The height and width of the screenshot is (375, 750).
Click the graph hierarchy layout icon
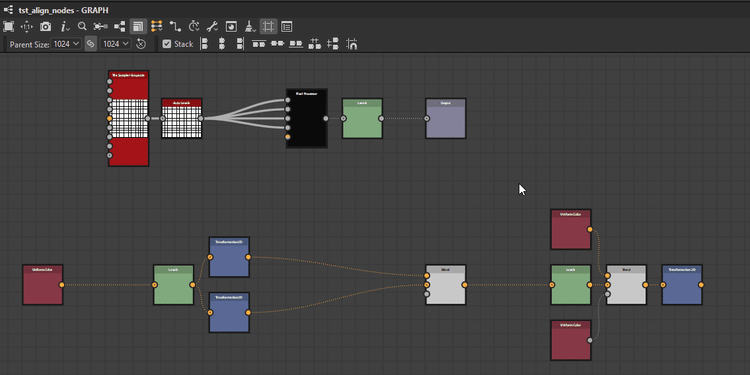click(120, 26)
